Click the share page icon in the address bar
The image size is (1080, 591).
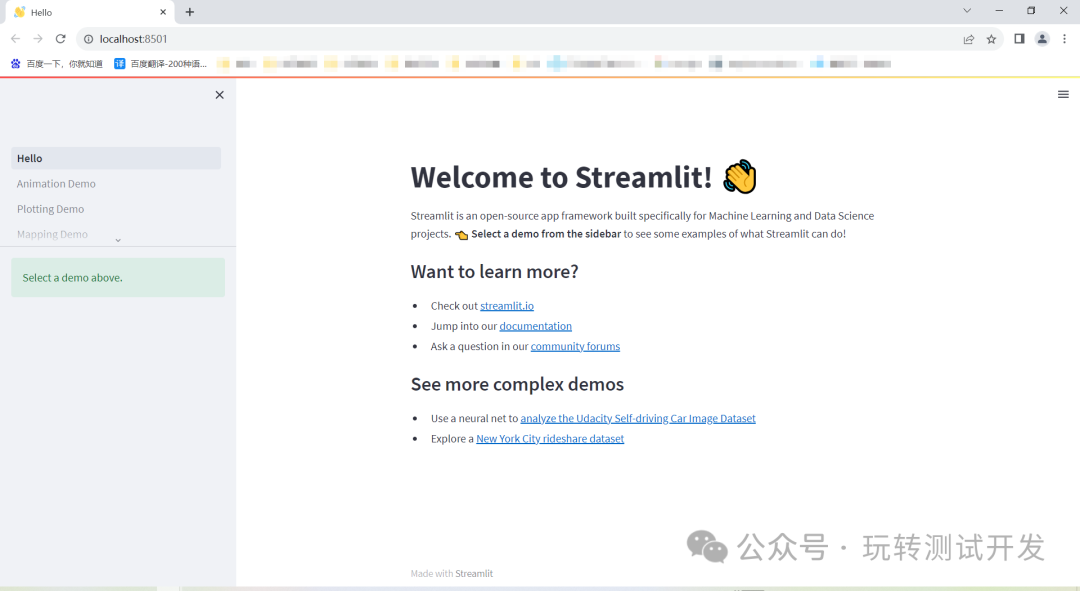tap(968, 39)
